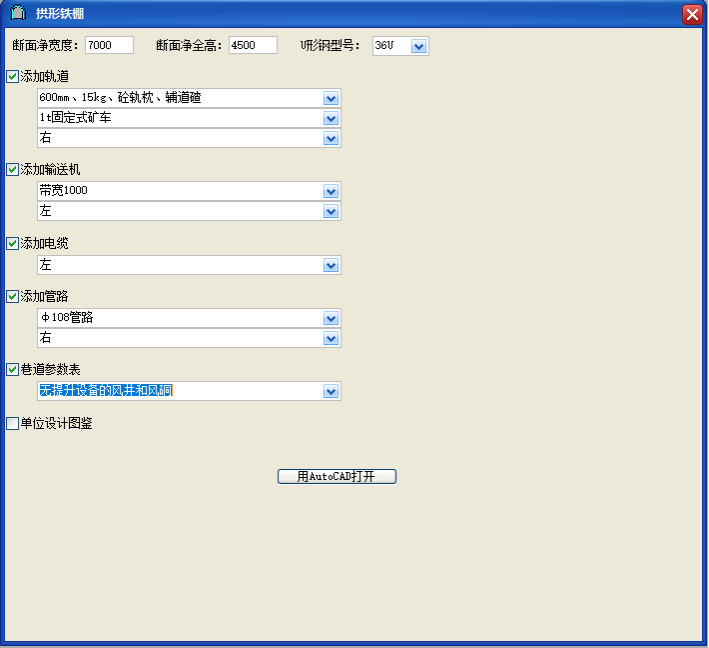Close the 拱形铁棚 dialog window
The height and width of the screenshot is (648, 709).
pyautogui.click(x=691, y=15)
